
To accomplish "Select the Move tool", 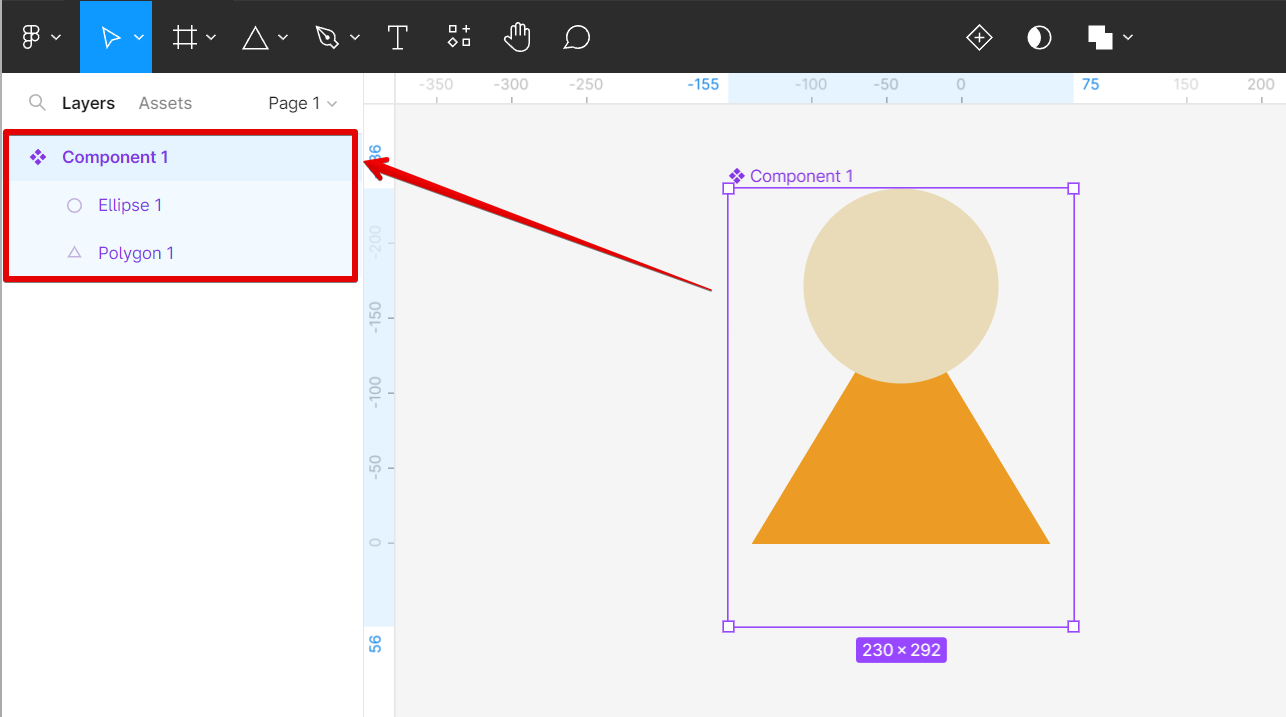I will pos(110,37).
